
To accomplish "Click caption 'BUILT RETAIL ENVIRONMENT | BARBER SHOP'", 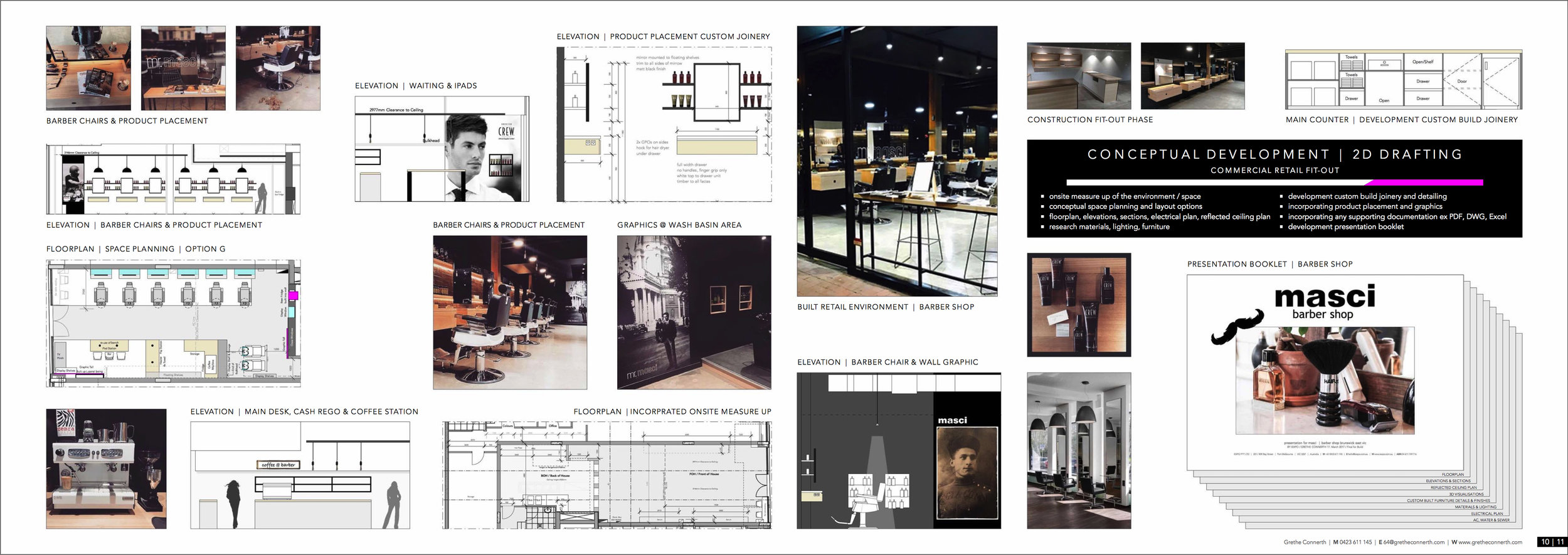I will pos(886,307).
